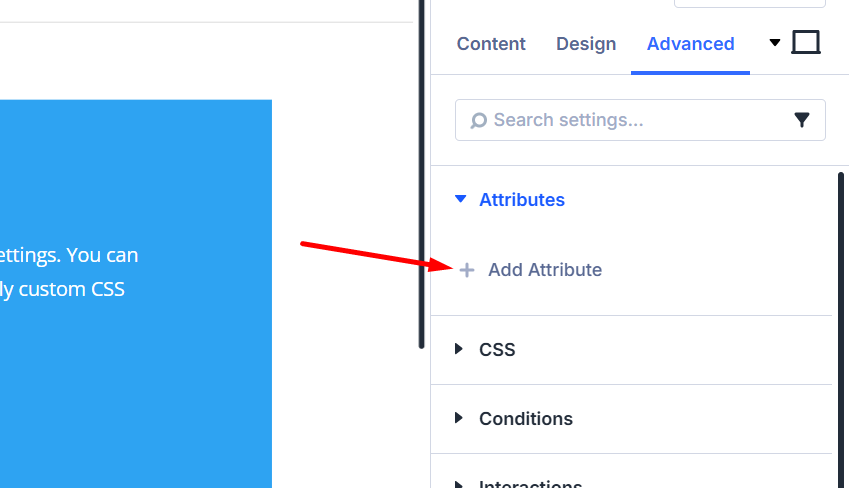Click the magnifier icon in search box
The image size is (849, 488).
coord(479,121)
